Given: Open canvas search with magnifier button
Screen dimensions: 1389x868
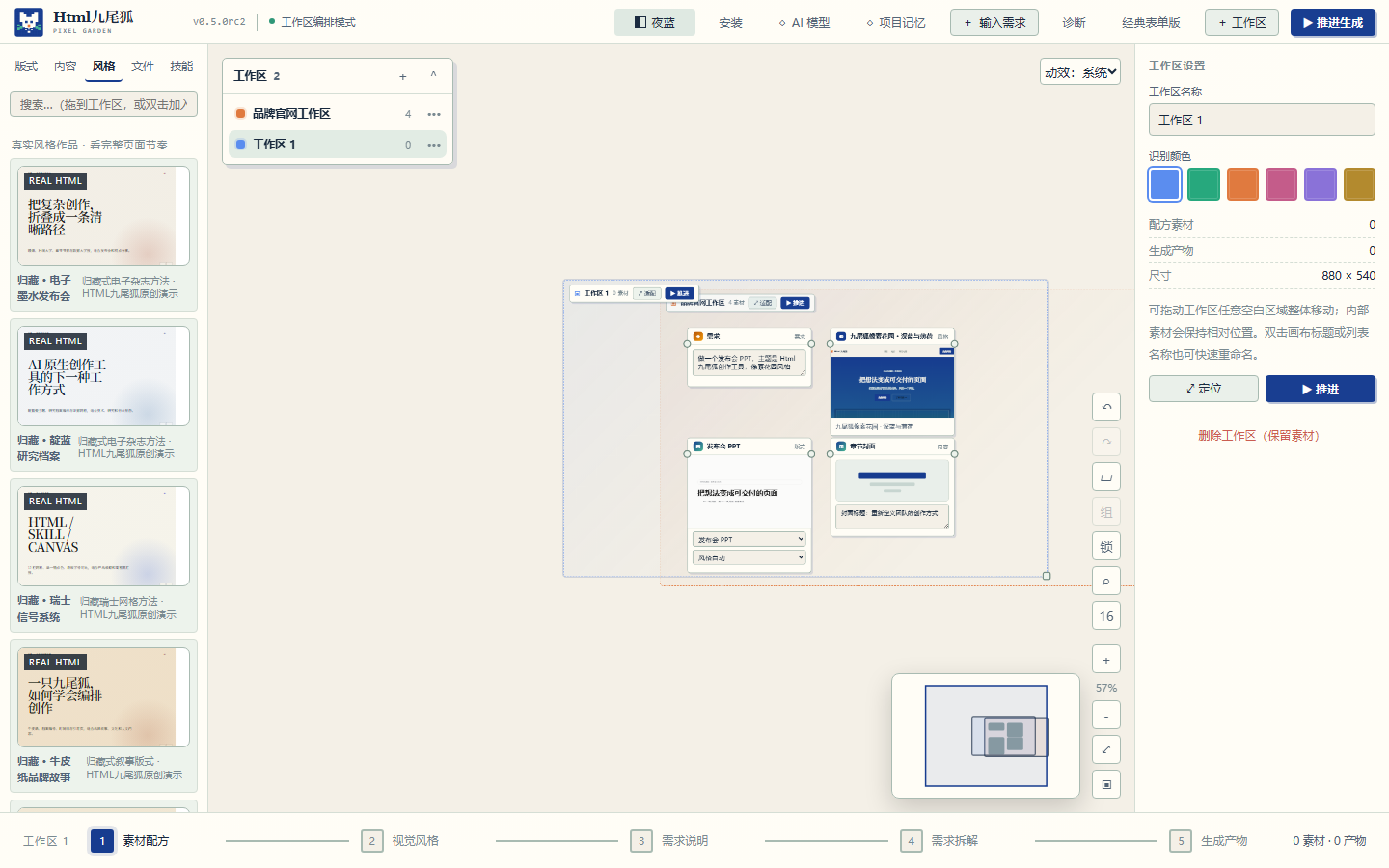Looking at the screenshot, I should coord(1106,582).
